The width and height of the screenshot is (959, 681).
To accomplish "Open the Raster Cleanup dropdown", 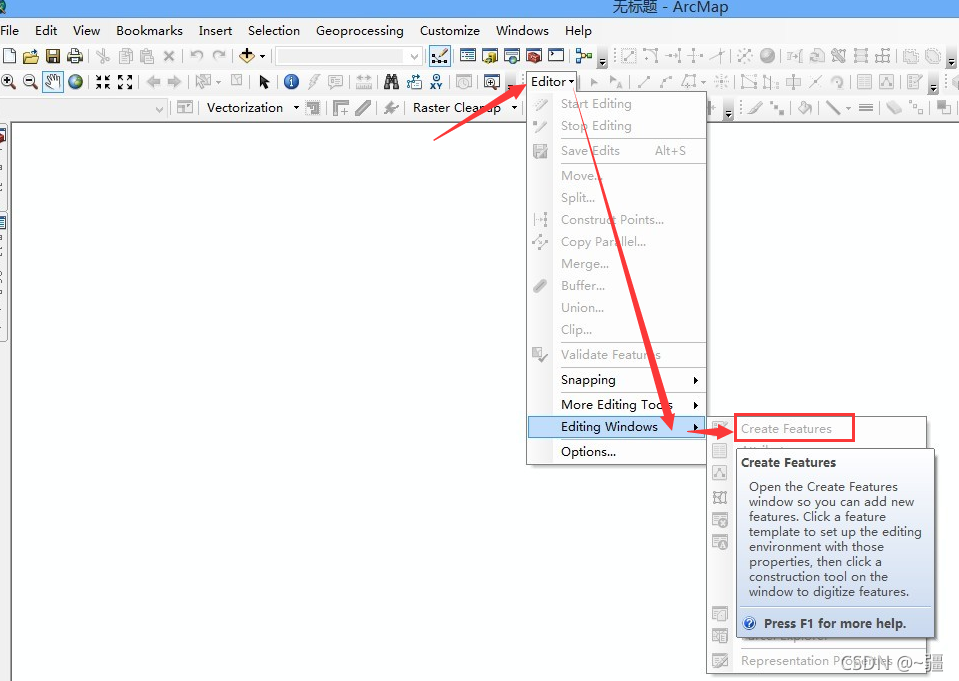I will pyautogui.click(x=464, y=108).
